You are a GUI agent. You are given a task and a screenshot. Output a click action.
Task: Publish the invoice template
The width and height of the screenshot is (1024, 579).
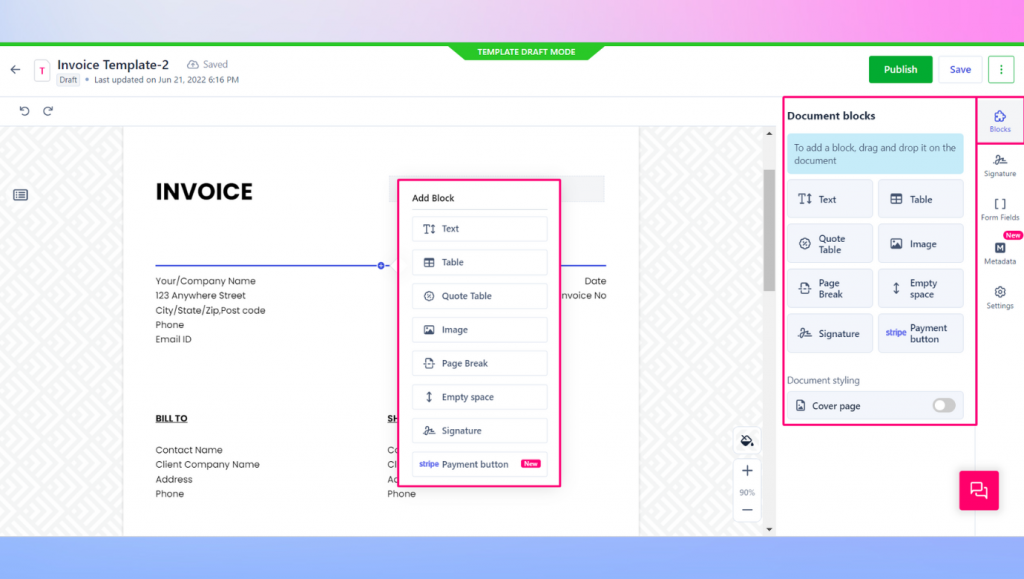[900, 69]
